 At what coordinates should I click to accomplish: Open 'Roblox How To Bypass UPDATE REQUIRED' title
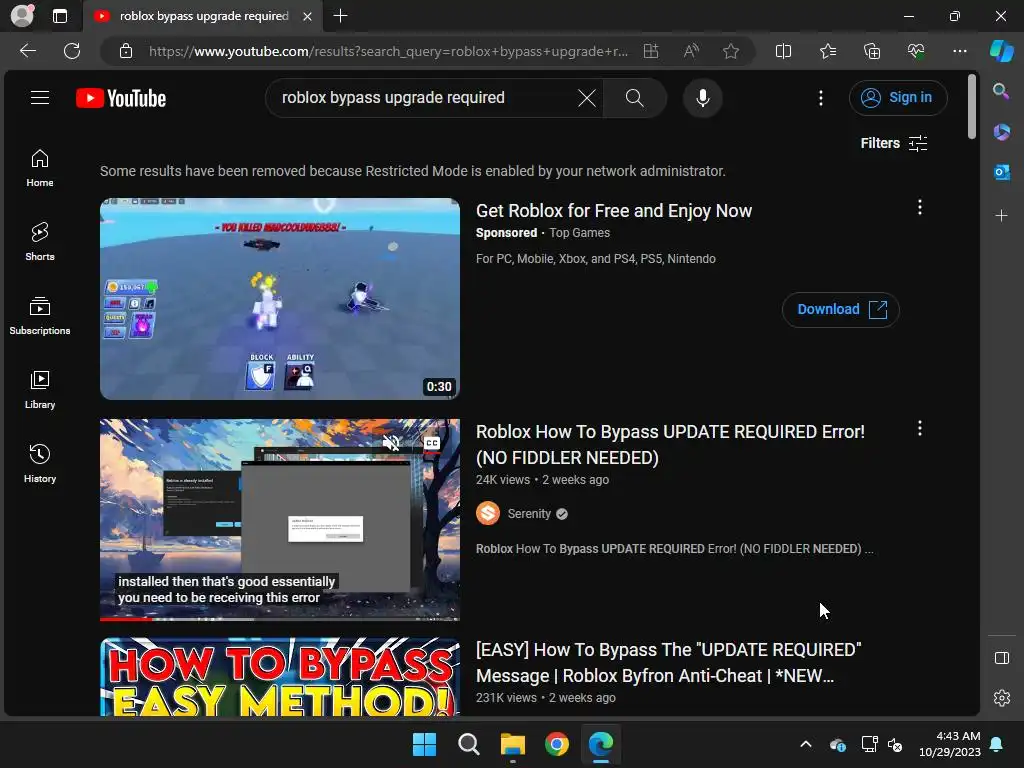[670, 445]
